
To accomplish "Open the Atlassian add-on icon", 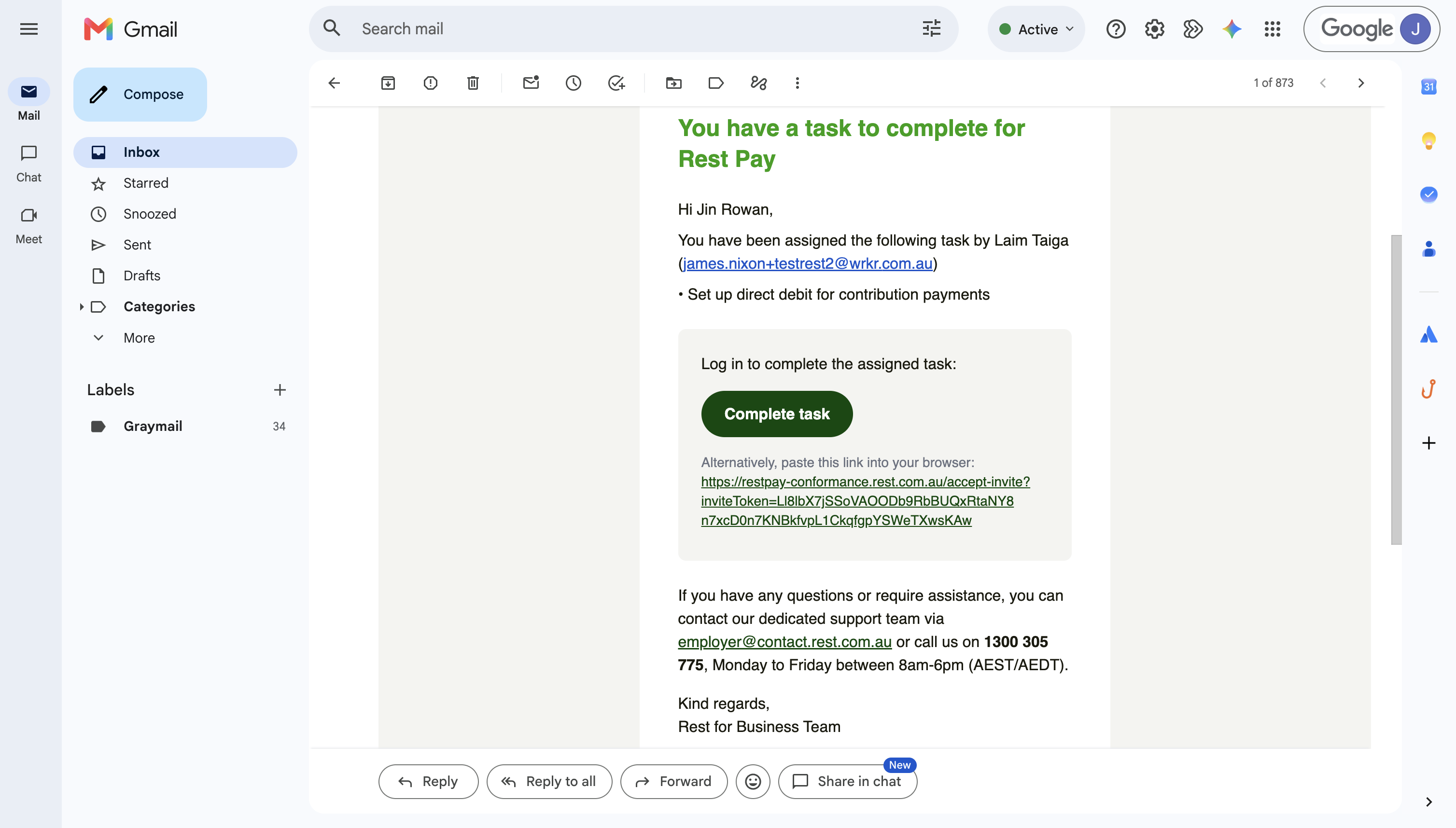I will click(x=1428, y=334).
